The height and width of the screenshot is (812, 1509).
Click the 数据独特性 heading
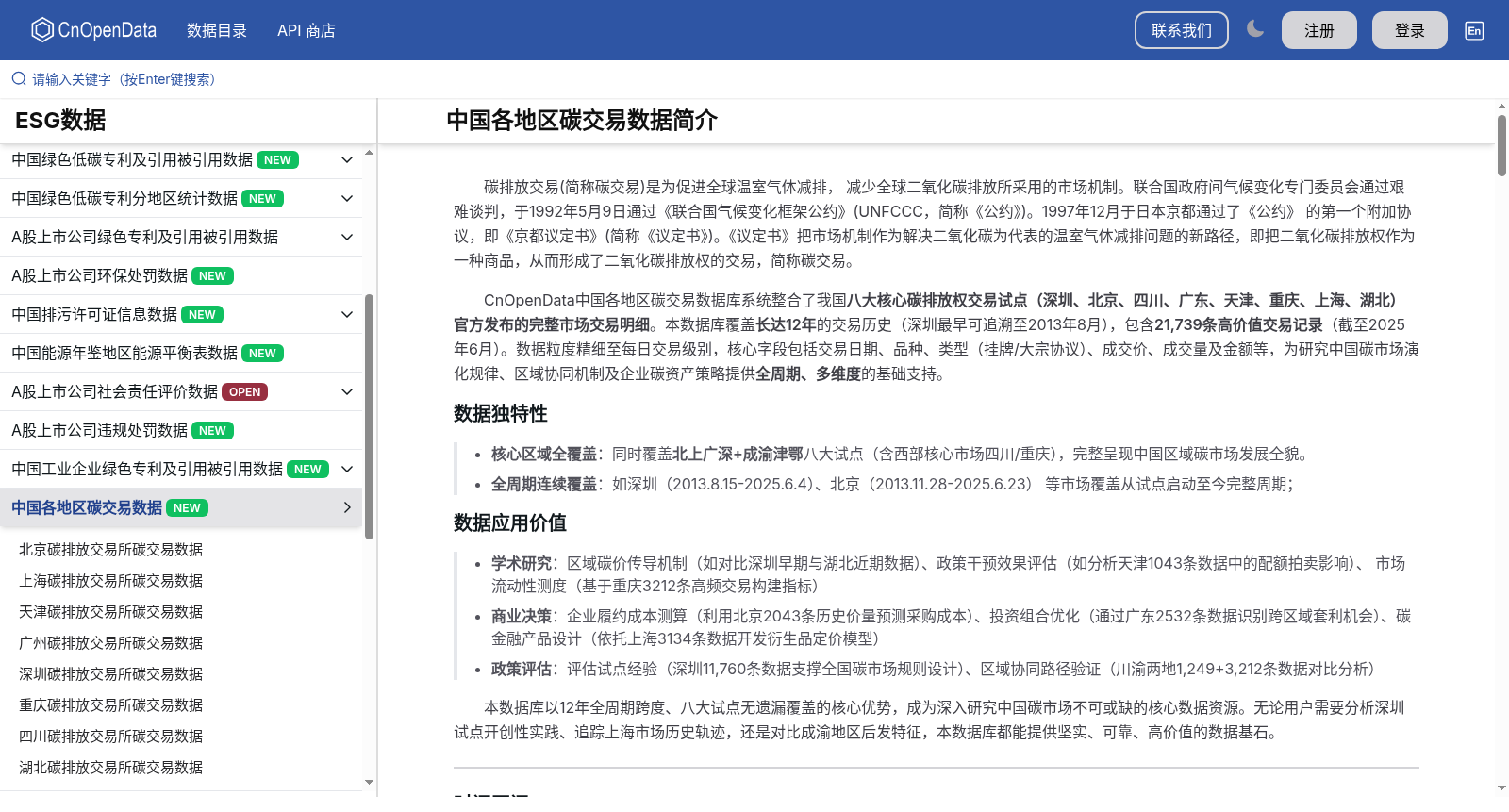[x=501, y=414]
